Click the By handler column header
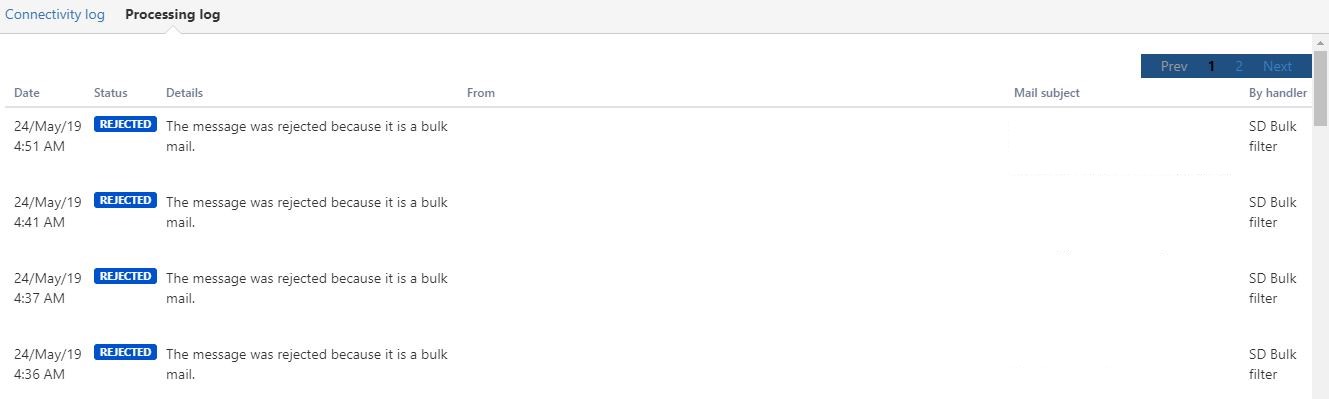 coord(1278,93)
